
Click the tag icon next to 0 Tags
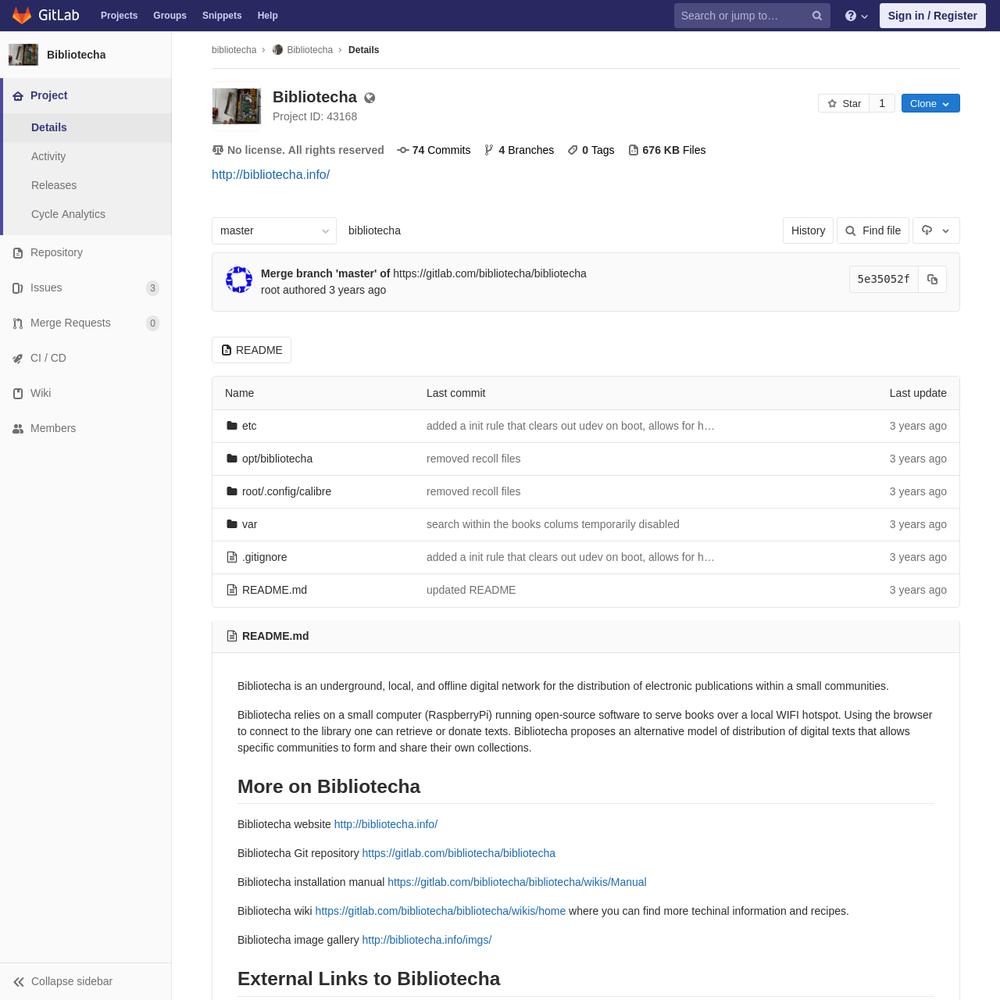click(x=573, y=151)
